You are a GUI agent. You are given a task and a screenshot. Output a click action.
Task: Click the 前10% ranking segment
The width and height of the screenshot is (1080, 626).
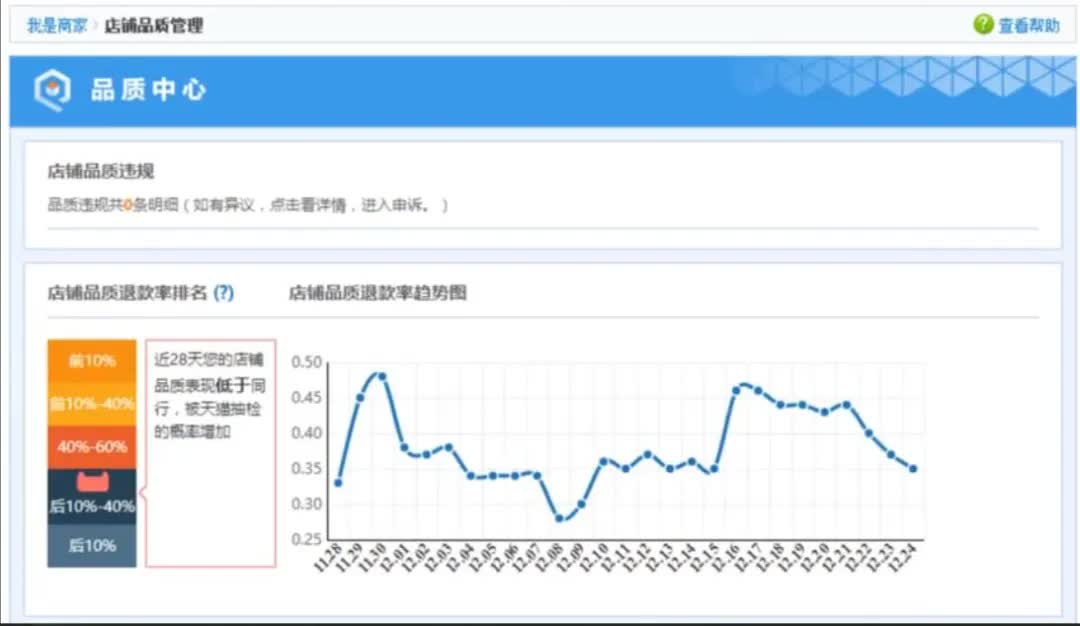[x=91, y=362]
